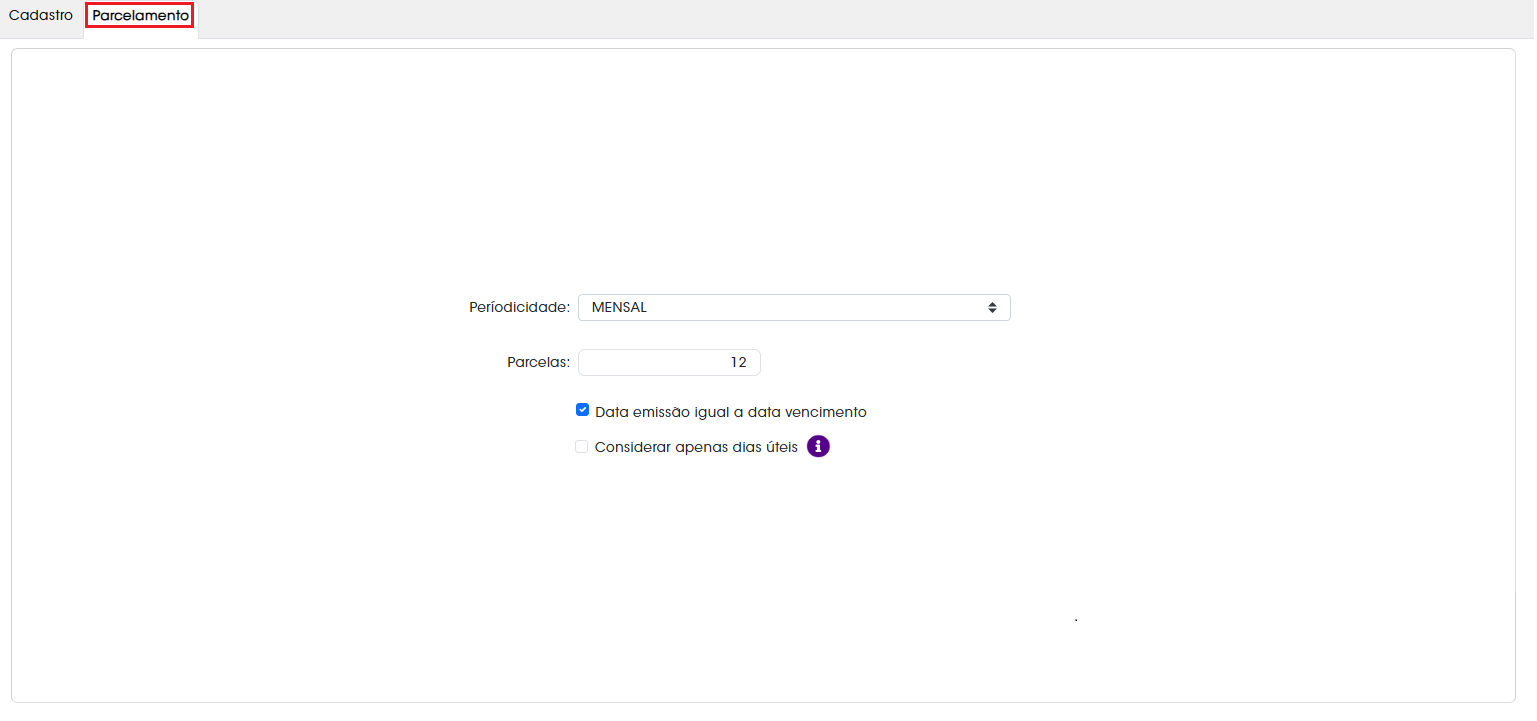Switch to the Cadastro tab
The image size is (1537, 721).
pyautogui.click(x=41, y=16)
